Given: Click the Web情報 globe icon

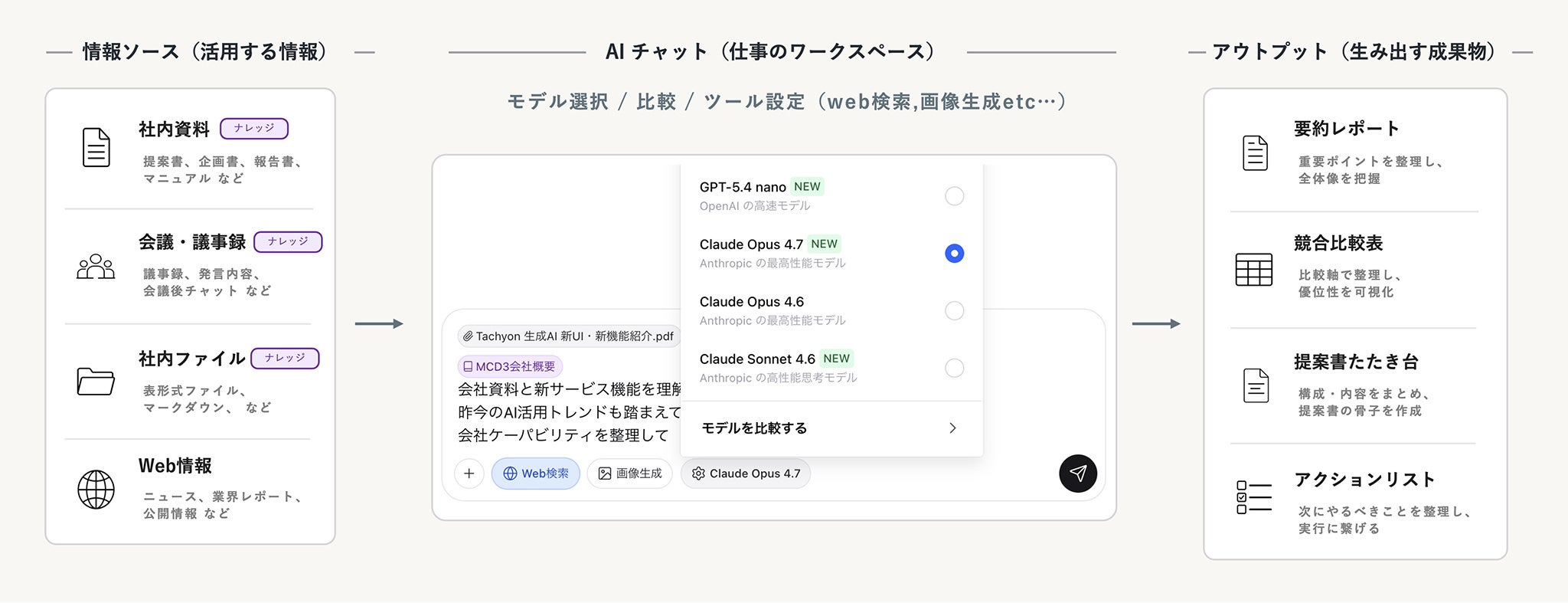Looking at the screenshot, I should point(96,490).
